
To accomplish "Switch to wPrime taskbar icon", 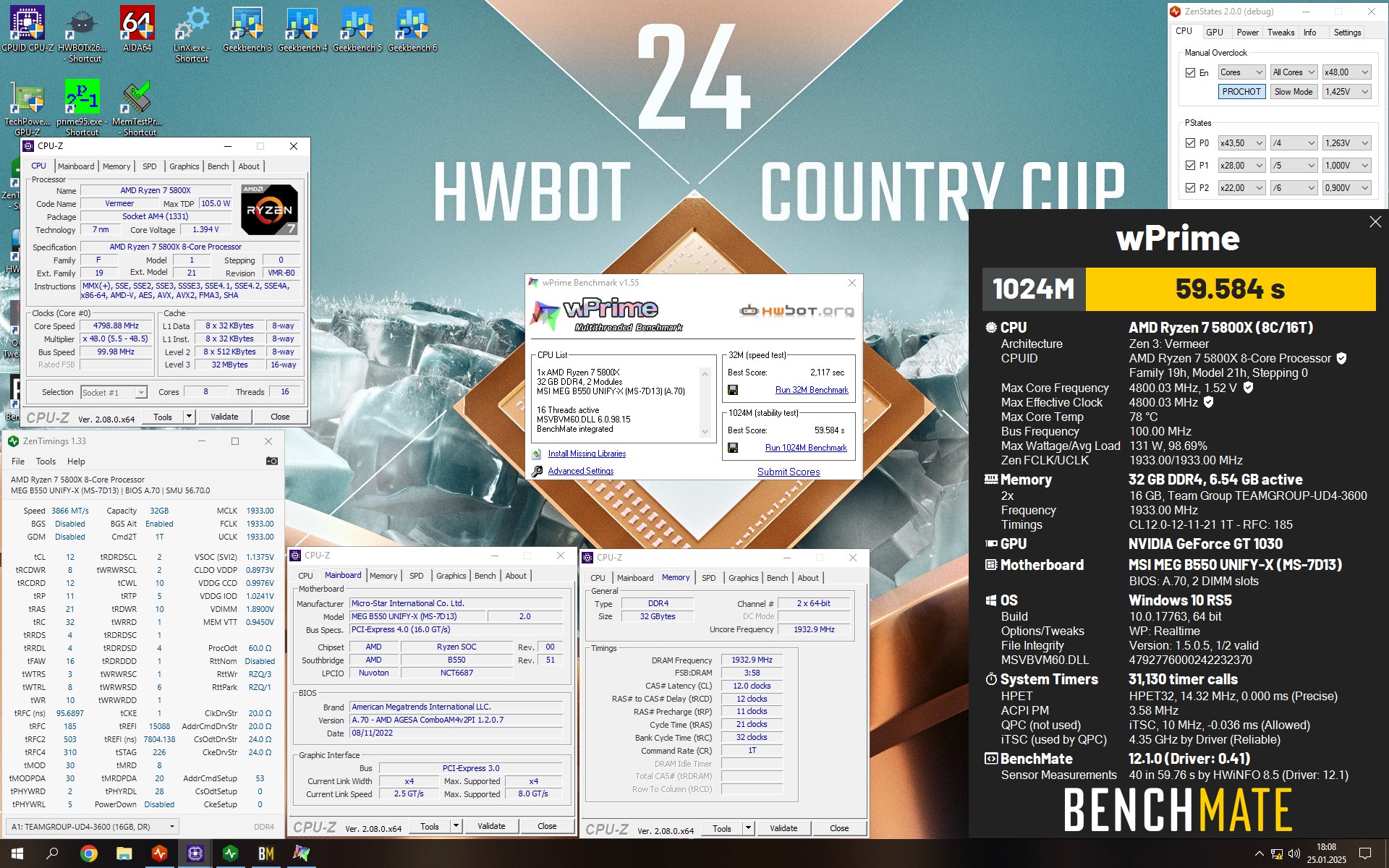I will (x=302, y=854).
